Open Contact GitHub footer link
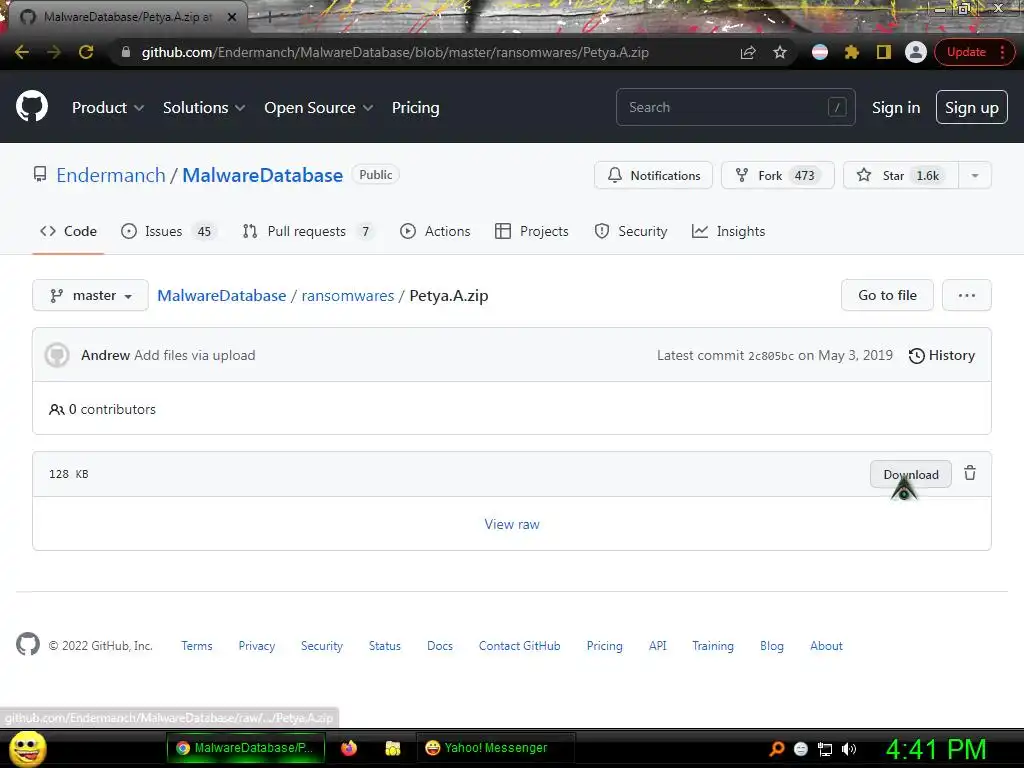 (x=519, y=646)
